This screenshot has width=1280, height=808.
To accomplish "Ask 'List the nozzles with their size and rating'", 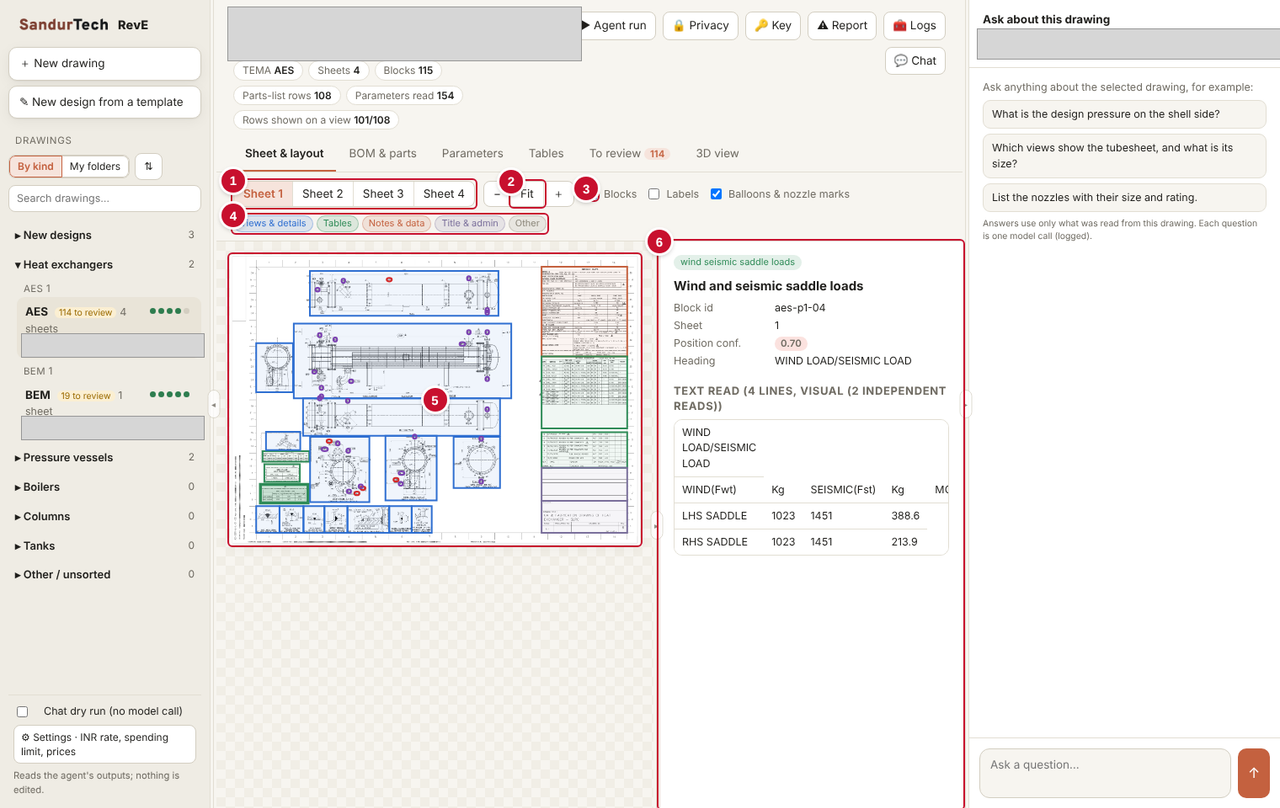I will point(1125,197).
